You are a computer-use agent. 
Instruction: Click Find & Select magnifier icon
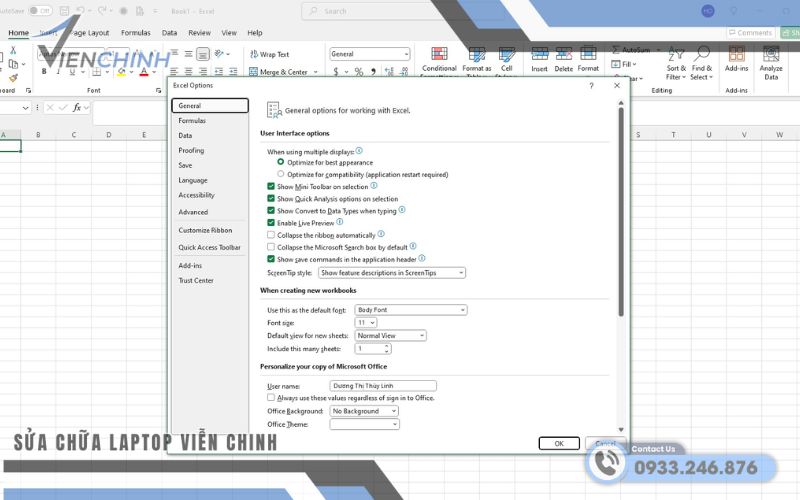pyautogui.click(x=702, y=54)
